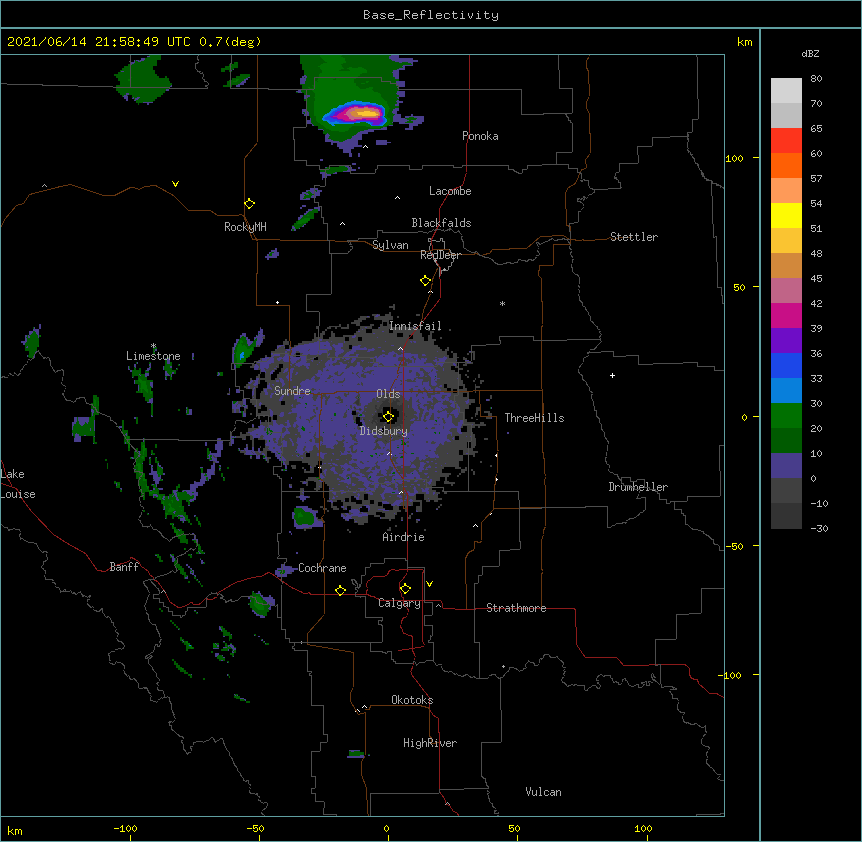Click the yellow diamond marker south of RedDeer
The image size is (862, 842).
point(425,281)
